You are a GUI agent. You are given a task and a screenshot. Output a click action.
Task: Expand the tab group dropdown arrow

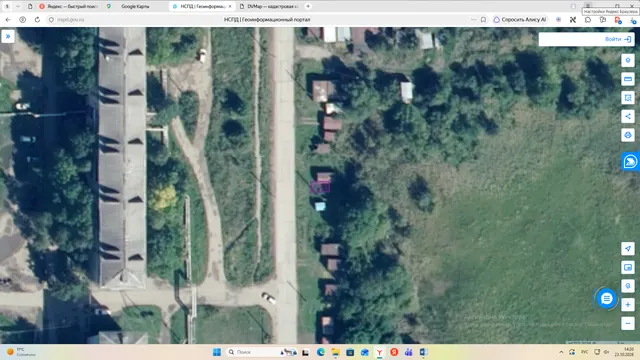pyautogui.click(x=18, y=6)
